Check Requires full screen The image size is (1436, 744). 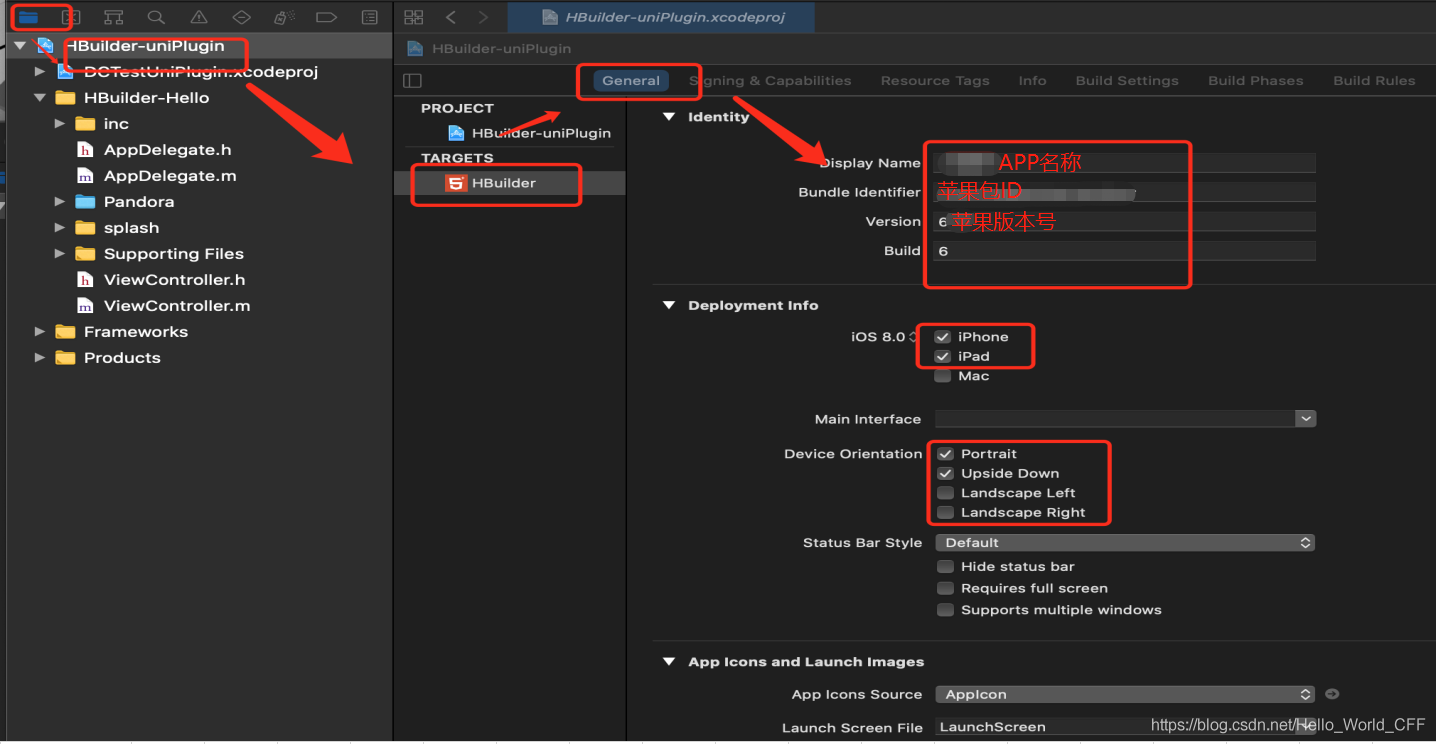coord(945,589)
